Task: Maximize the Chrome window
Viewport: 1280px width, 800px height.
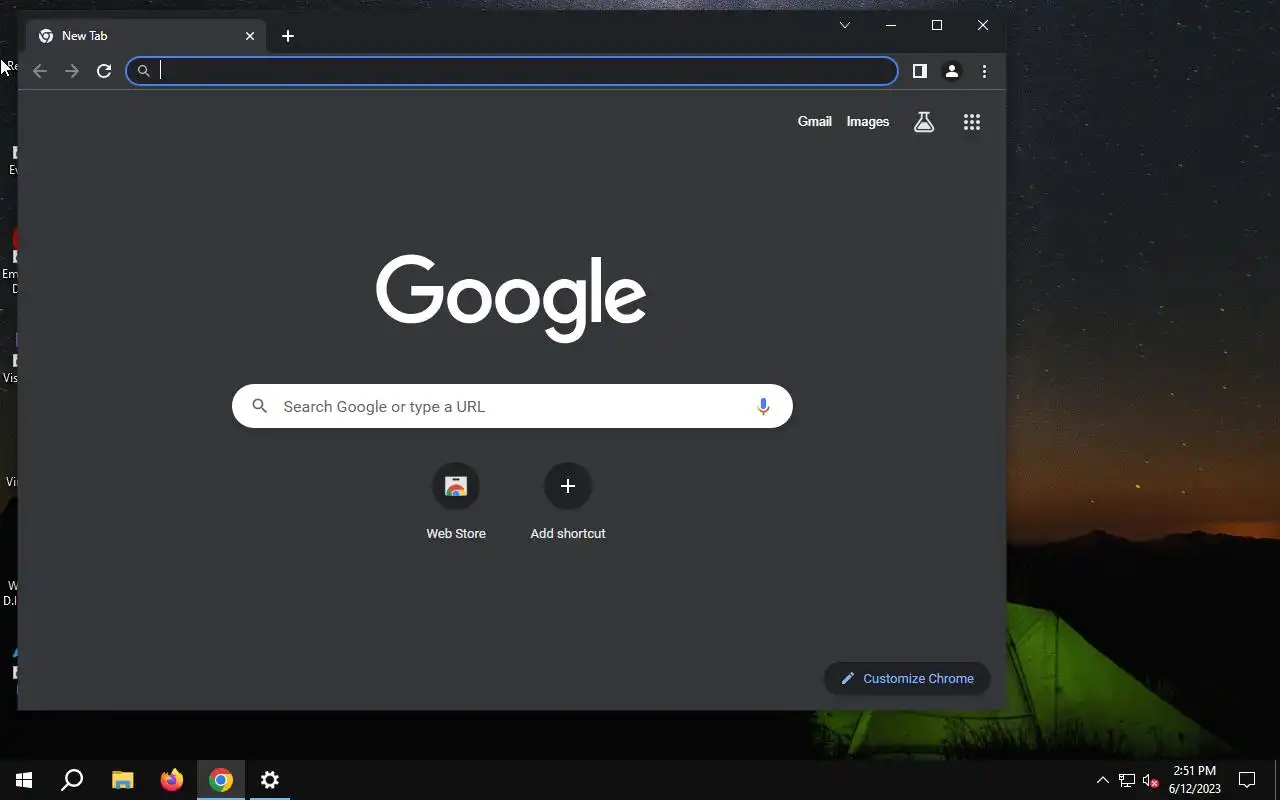Action: pos(937,25)
